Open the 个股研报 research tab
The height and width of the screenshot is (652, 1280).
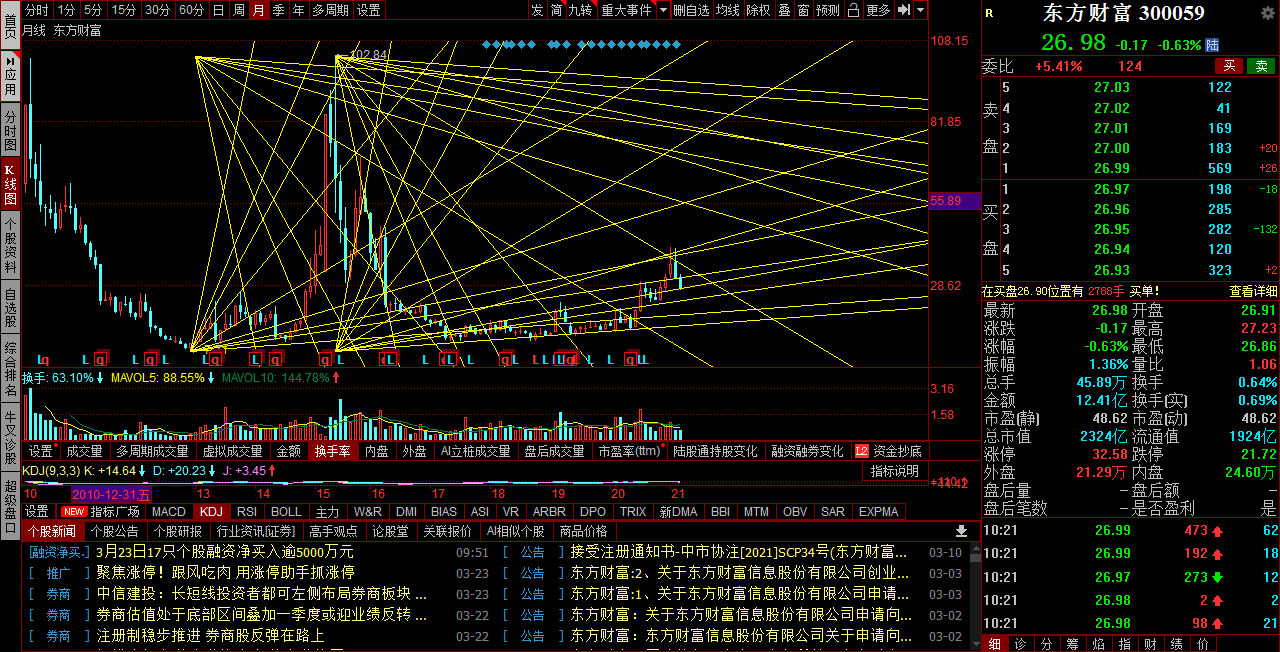177,531
